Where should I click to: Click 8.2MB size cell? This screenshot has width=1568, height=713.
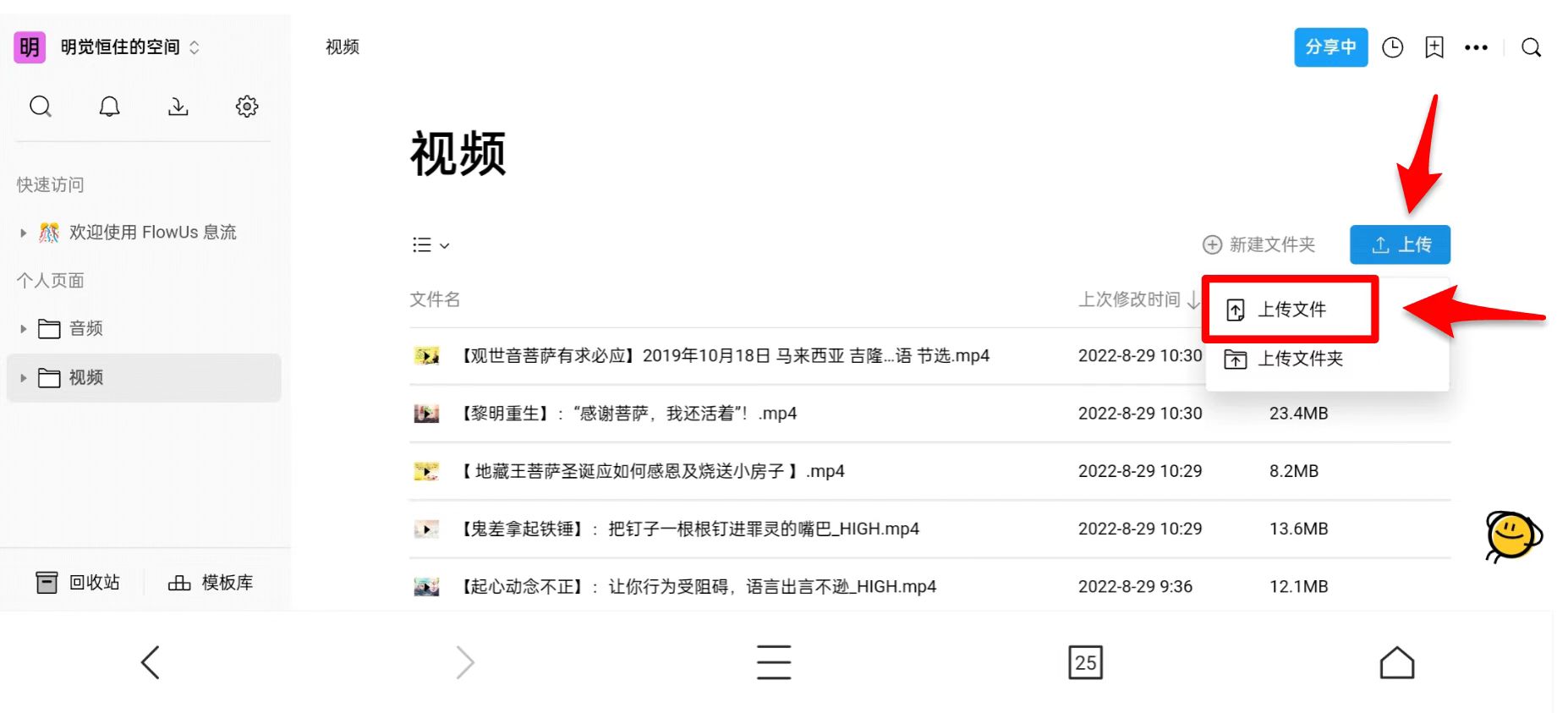click(x=1294, y=471)
